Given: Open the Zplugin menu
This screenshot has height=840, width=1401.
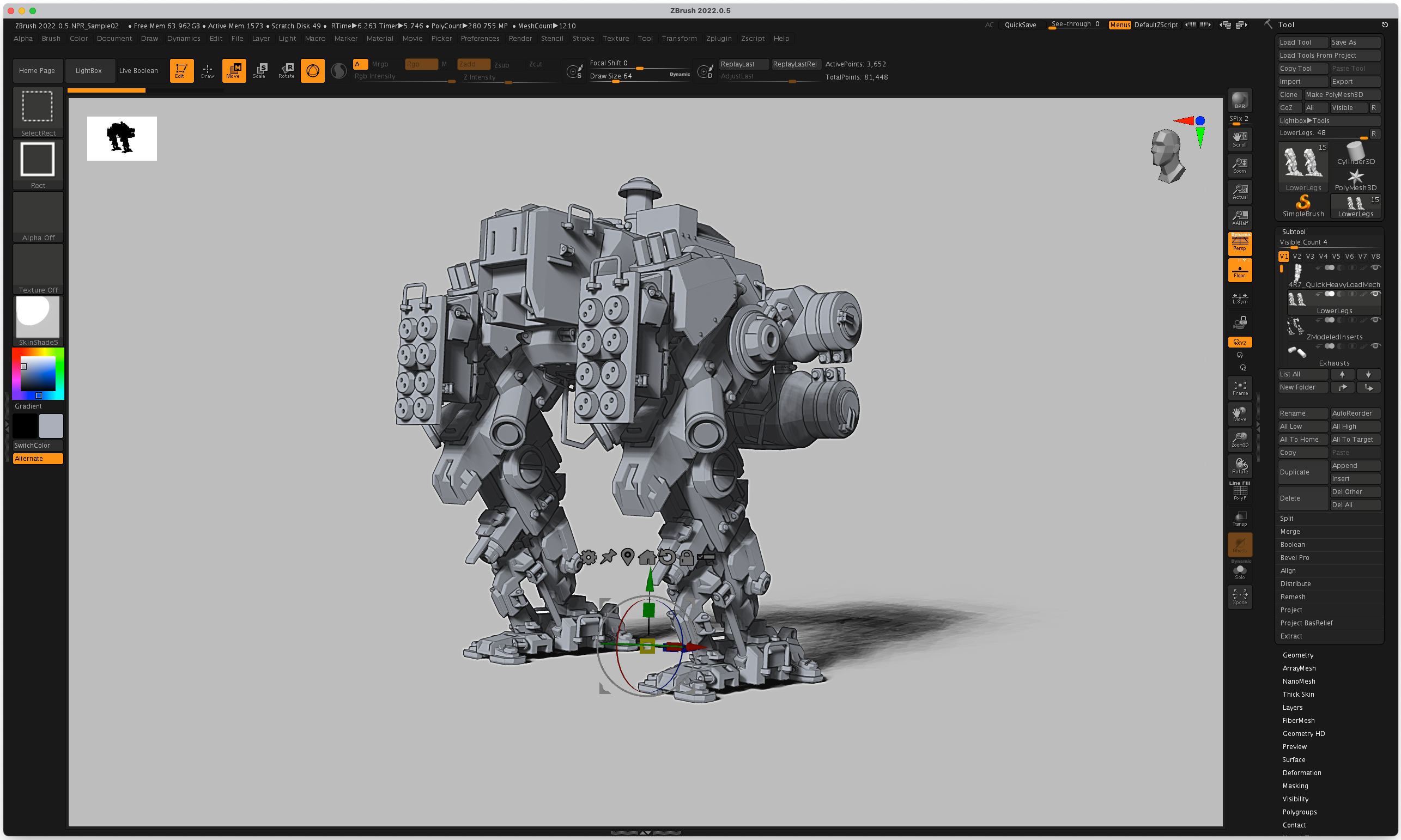Looking at the screenshot, I should 718,39.
